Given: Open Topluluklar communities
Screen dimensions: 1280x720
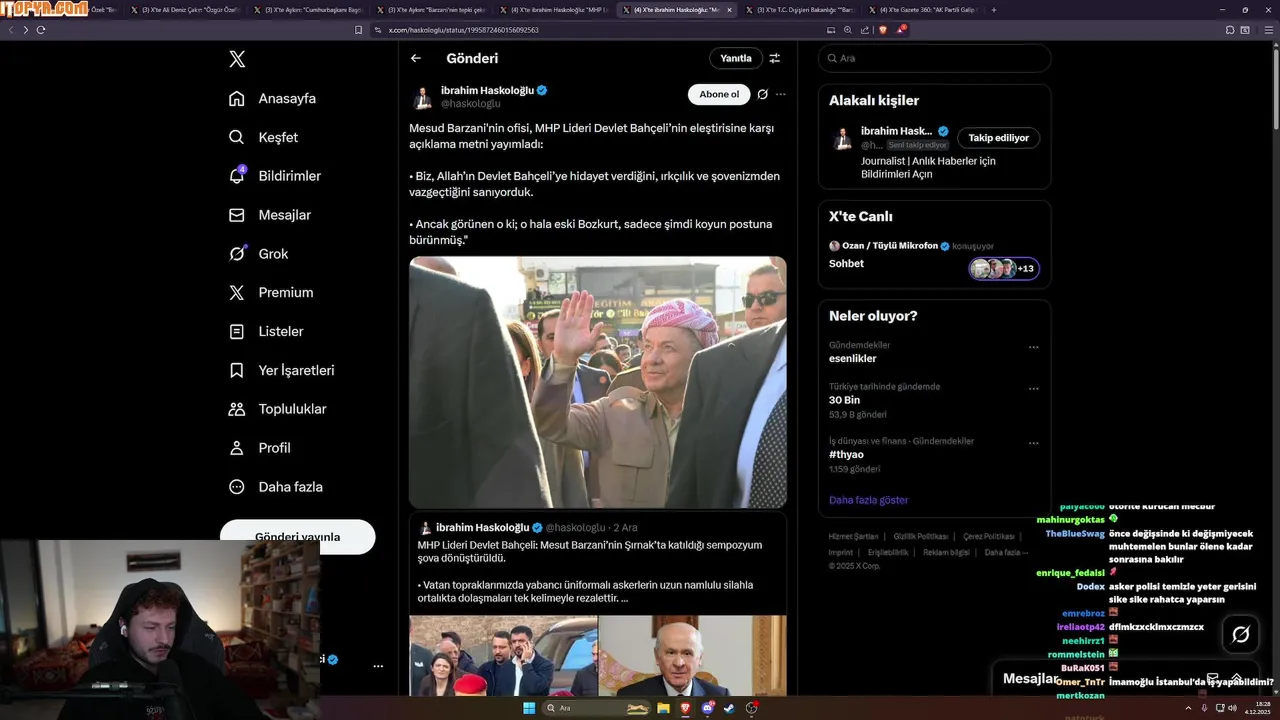Looking at the screenshot, I should pyautogui.click(x=277, y=409).
